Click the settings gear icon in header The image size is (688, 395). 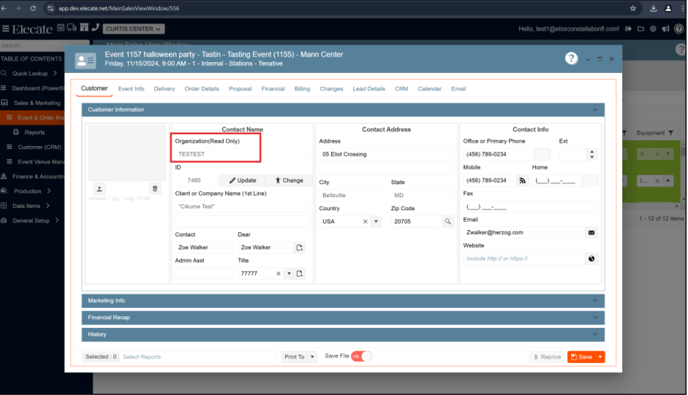click(653, 29)
